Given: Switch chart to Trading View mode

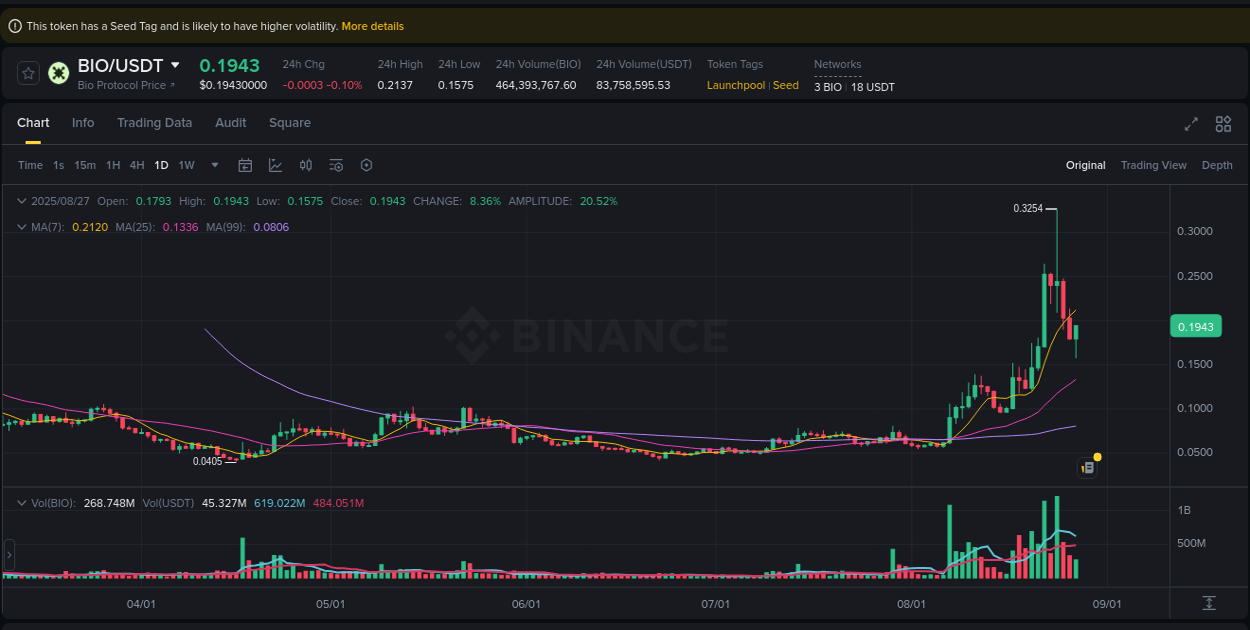Looking at the screenshot, I should click(x=1153, y=165).
